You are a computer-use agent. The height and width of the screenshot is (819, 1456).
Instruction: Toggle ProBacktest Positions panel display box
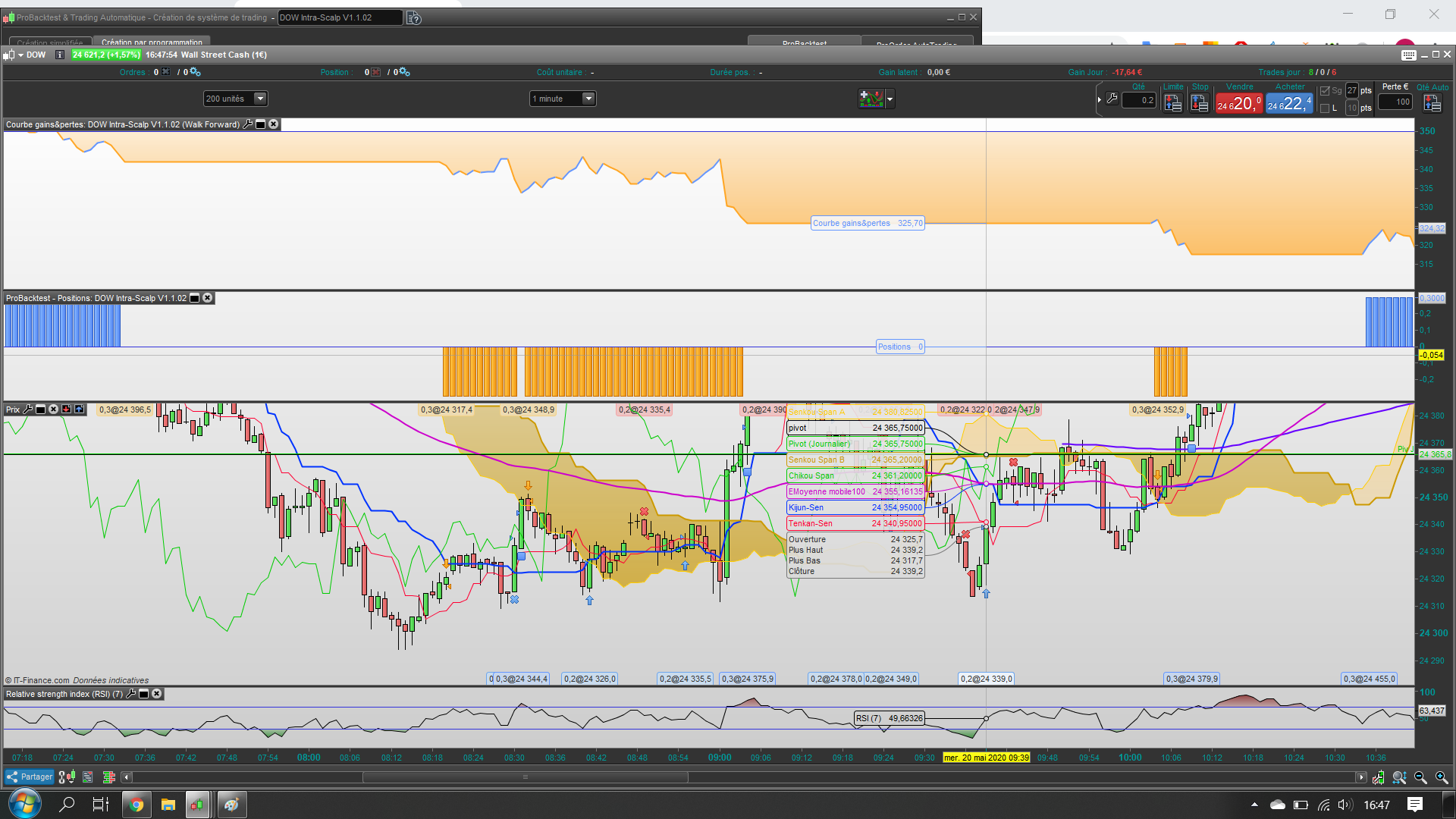(x=195, y=298)
